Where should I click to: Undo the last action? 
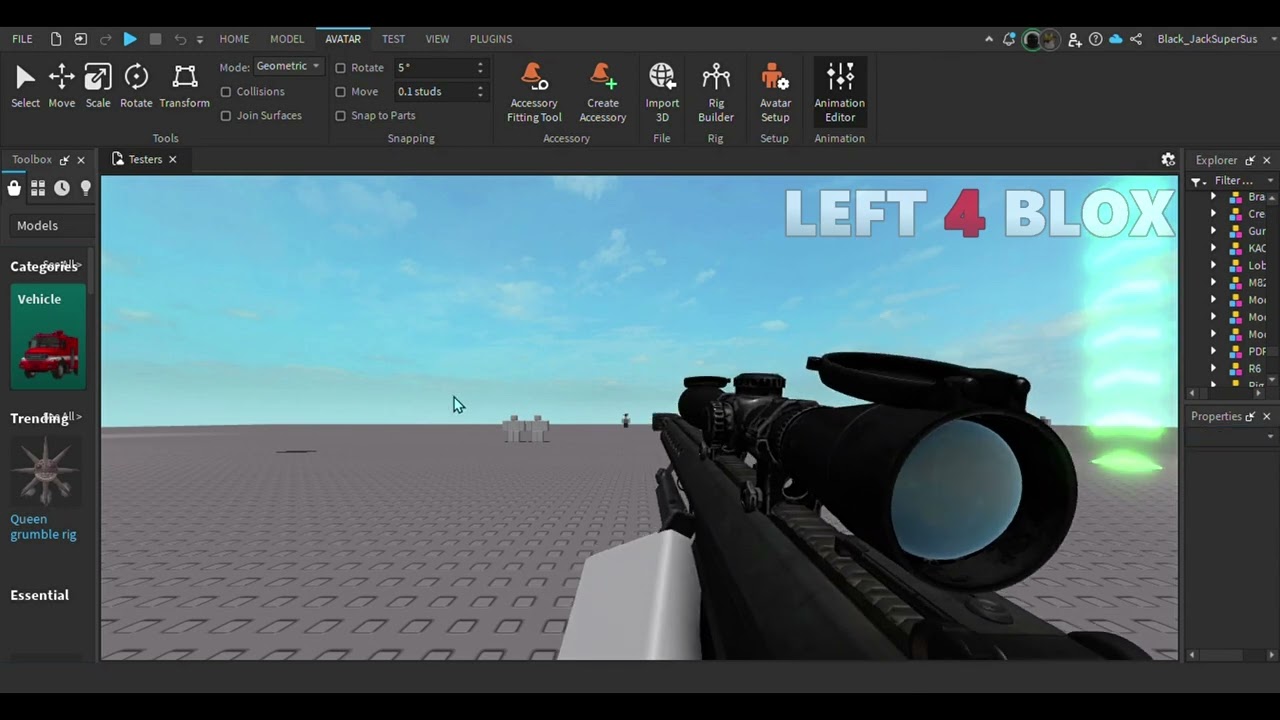180,39
